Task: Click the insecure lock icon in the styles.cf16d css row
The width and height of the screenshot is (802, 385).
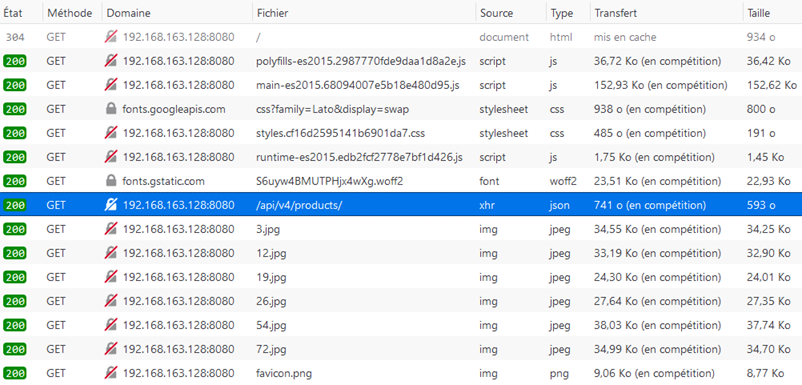Action: pos(111,133)
